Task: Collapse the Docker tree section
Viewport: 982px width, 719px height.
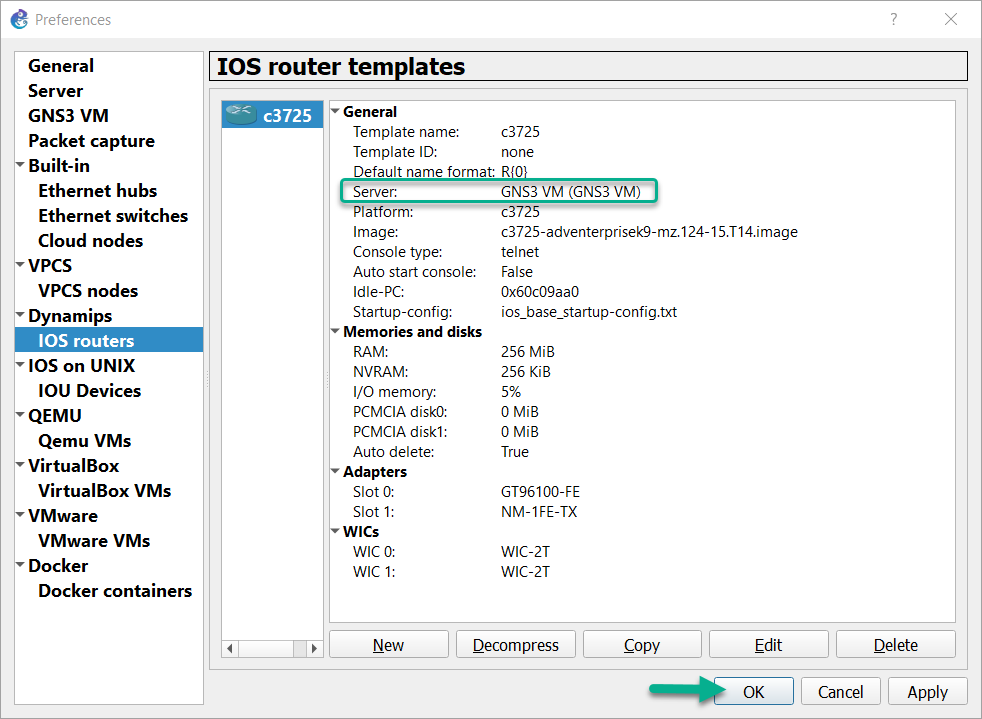Action: click(x=20, y=565)
